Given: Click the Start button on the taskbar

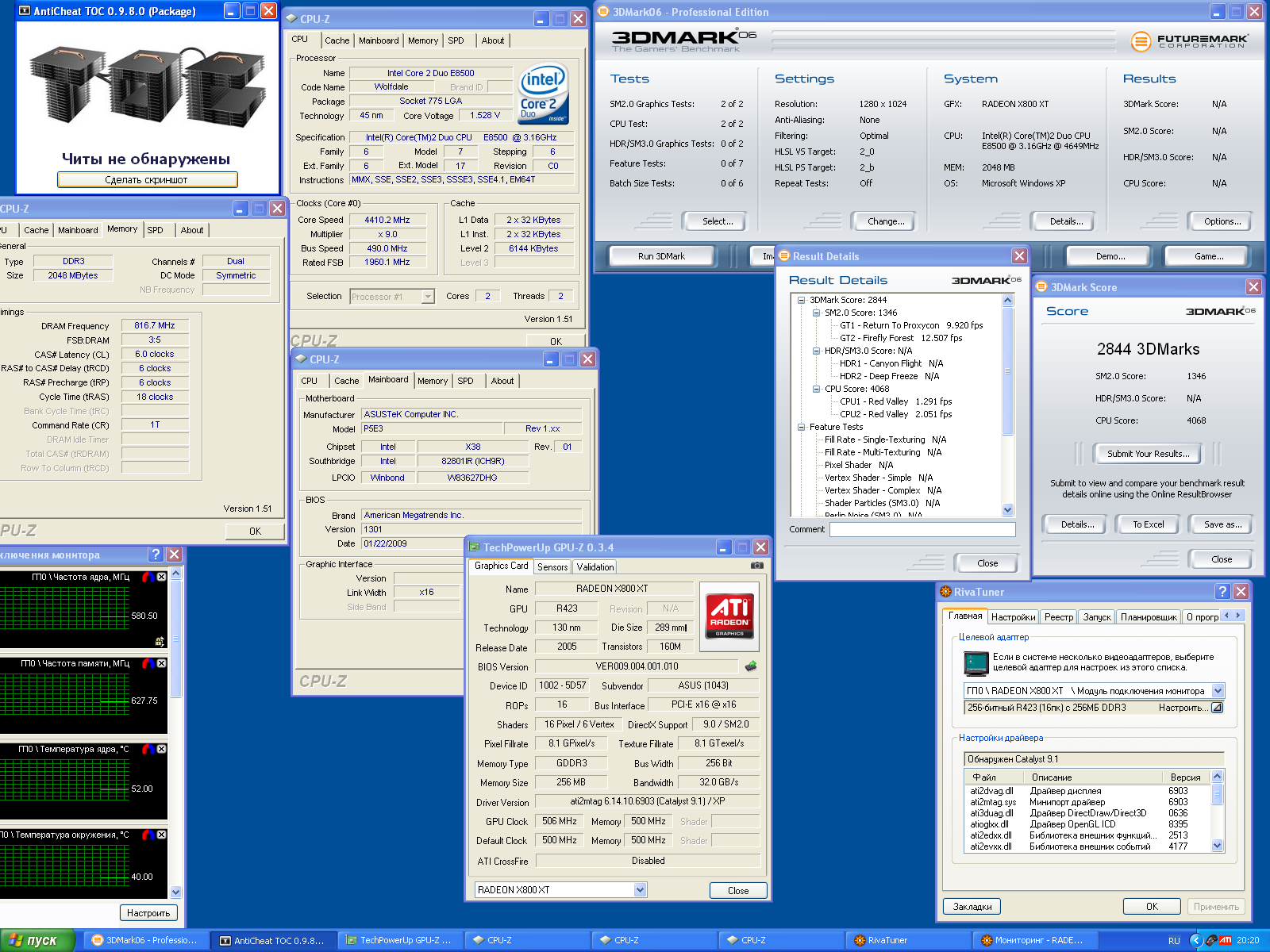Looking at the screenshot, I should point(37,940).
